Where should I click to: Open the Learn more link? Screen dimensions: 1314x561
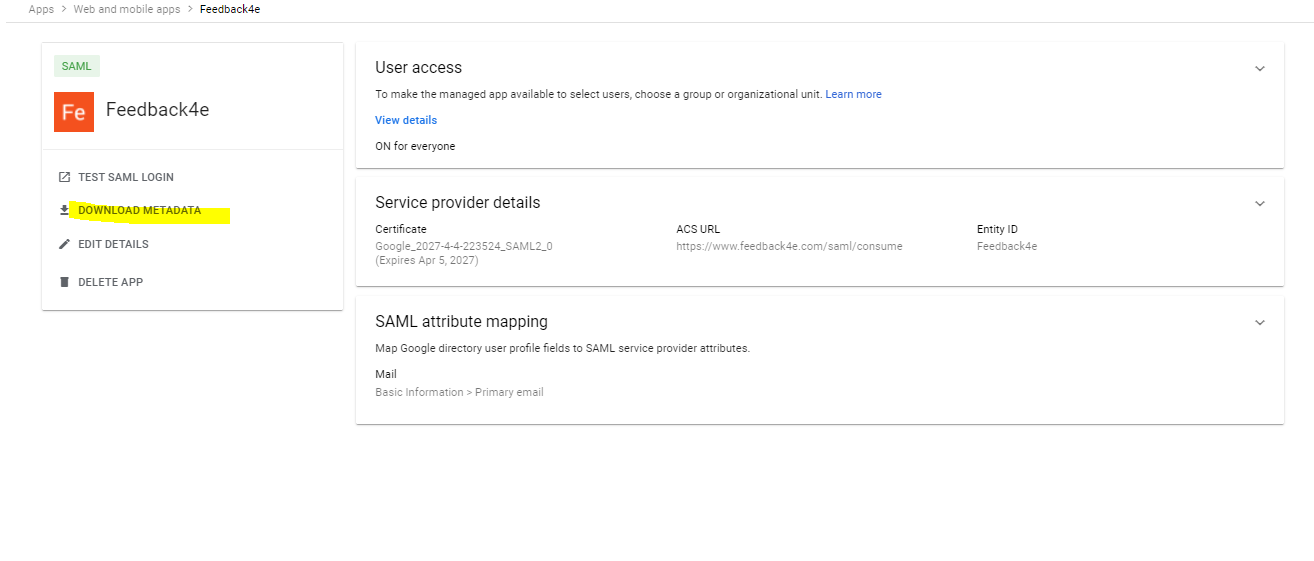coord(853,94)
